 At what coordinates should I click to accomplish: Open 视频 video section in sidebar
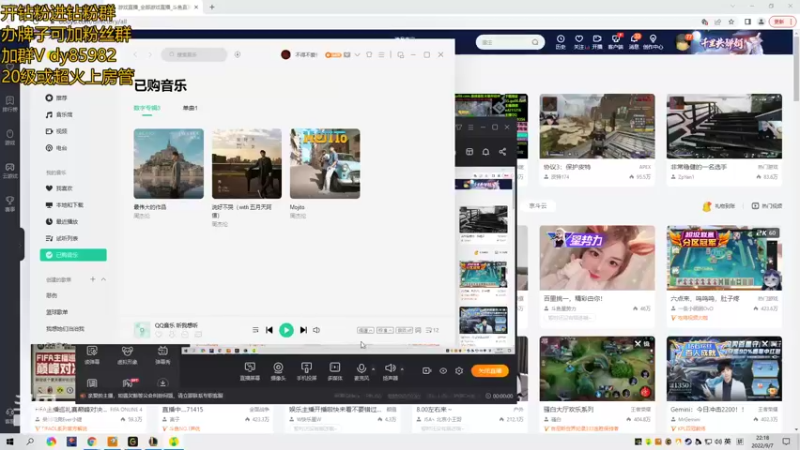point(57,131)
